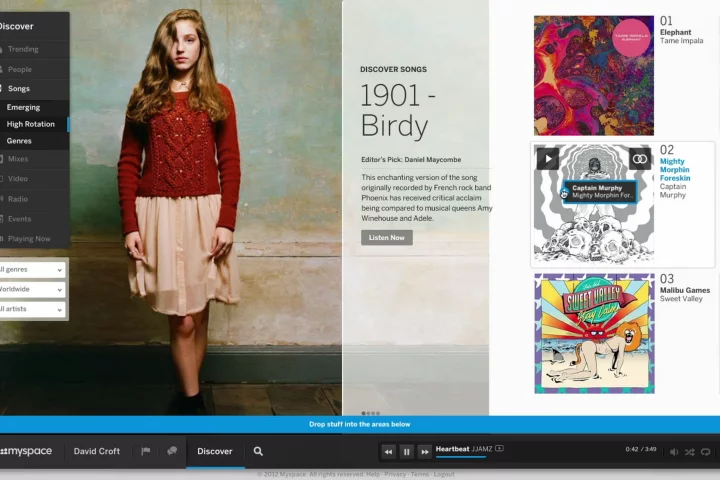Expand the All artists dropdown

[x=32, y=309]
